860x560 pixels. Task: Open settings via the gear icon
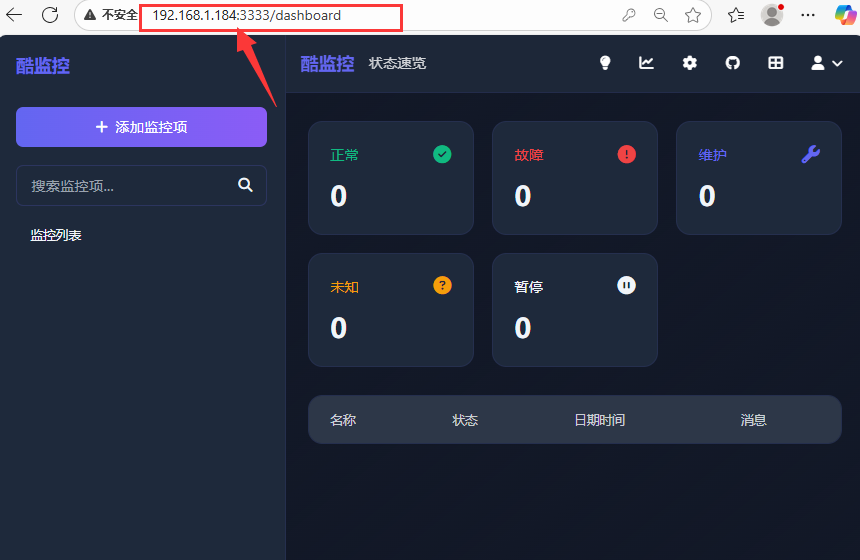point(689,63)
